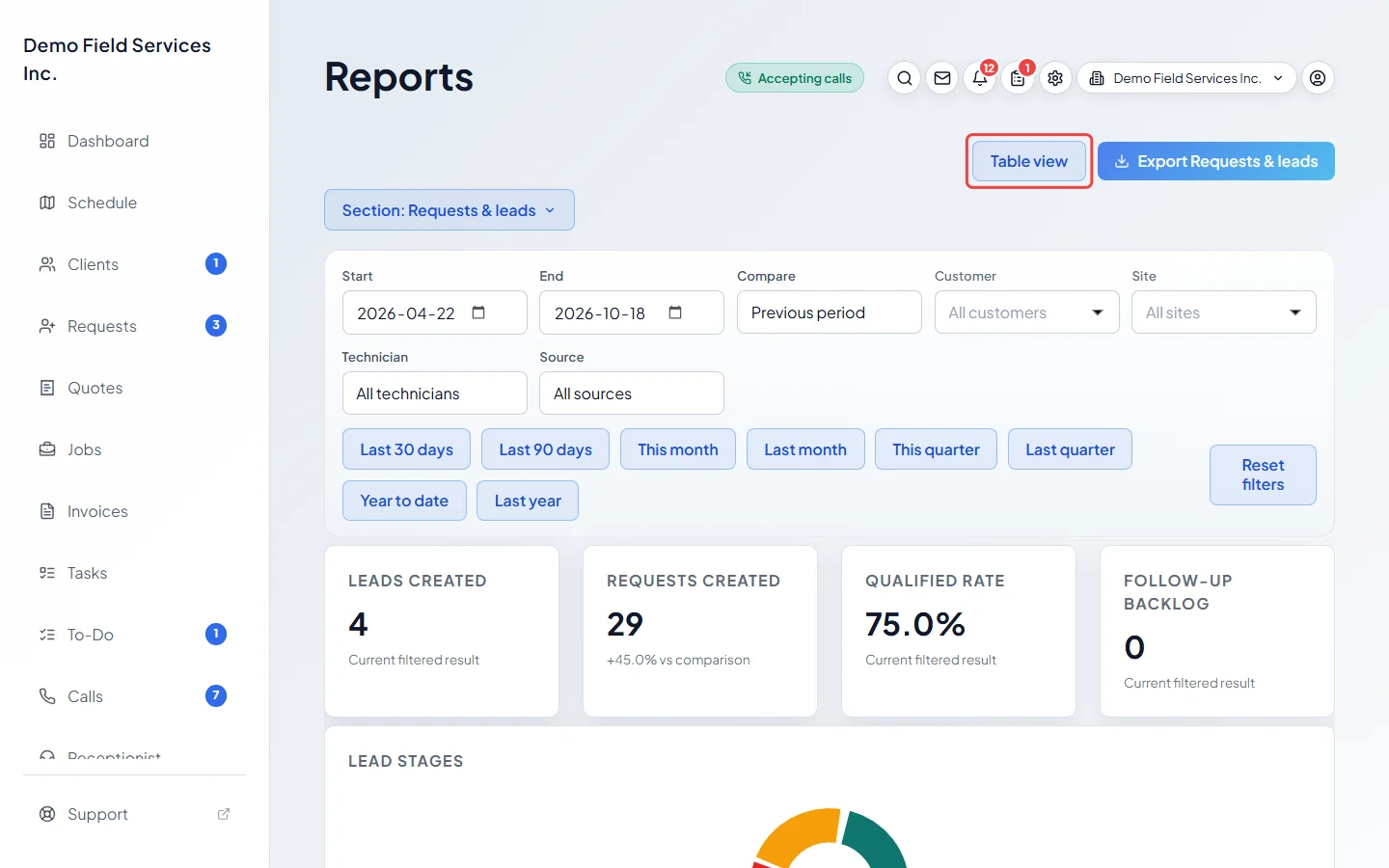Open the user profile icon
The height and width of the screenshot is (868, 1389).
[x=1318, y=78]
